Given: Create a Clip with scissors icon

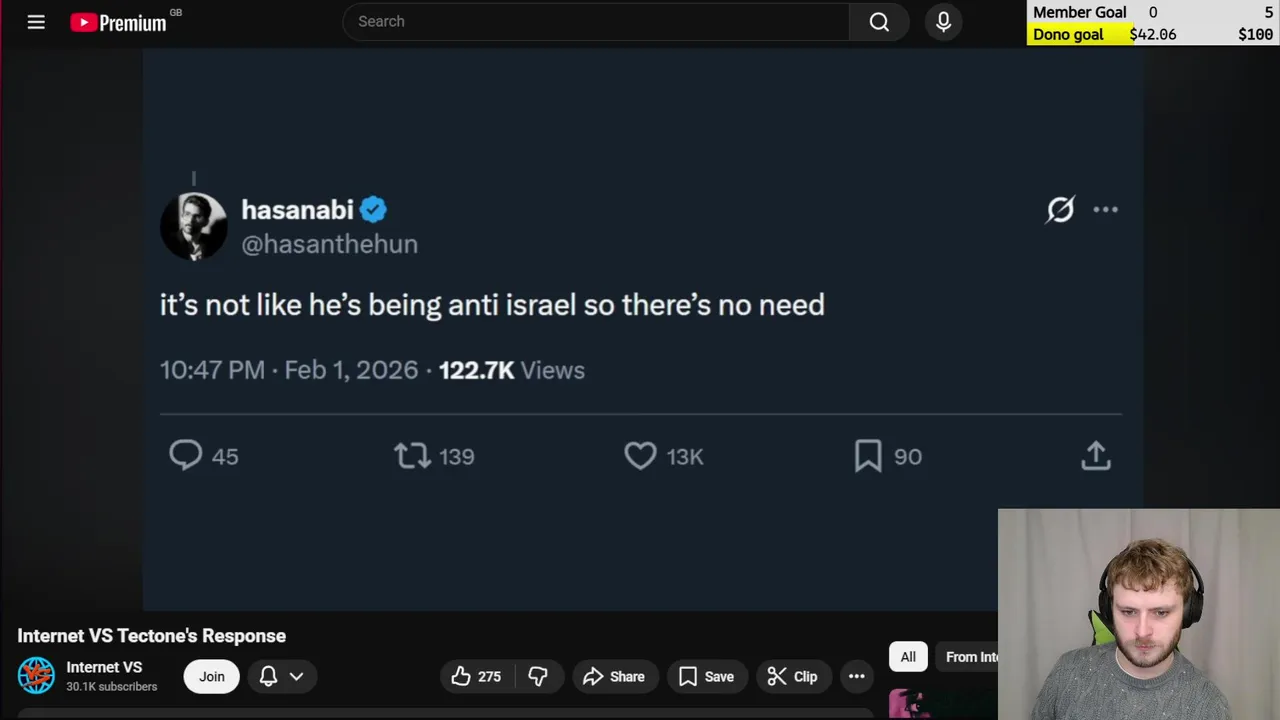Looking at the screenshot, I should tap(792, 677).
